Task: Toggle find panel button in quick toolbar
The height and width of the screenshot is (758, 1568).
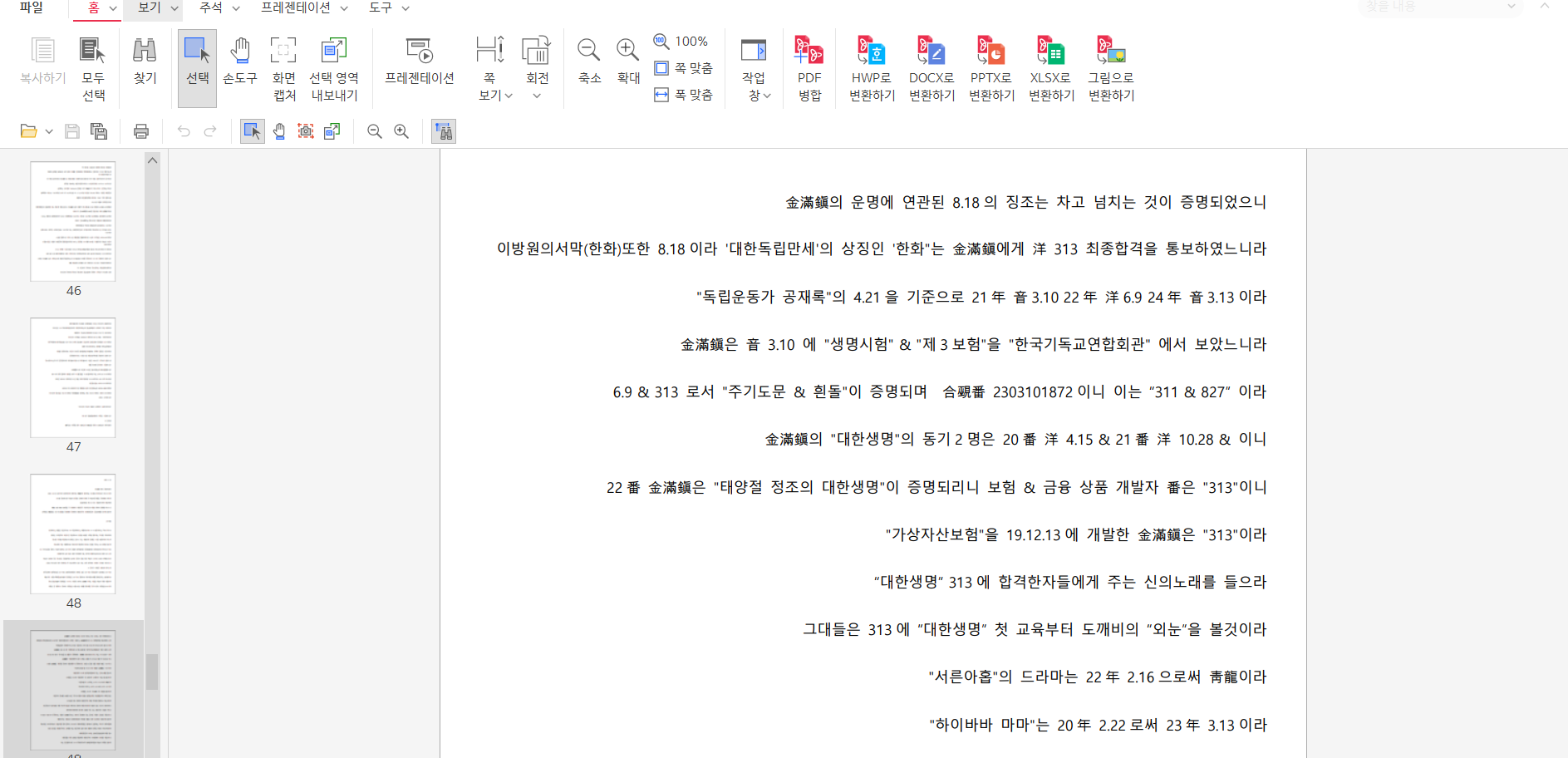Action: click(x=444, y=131)
